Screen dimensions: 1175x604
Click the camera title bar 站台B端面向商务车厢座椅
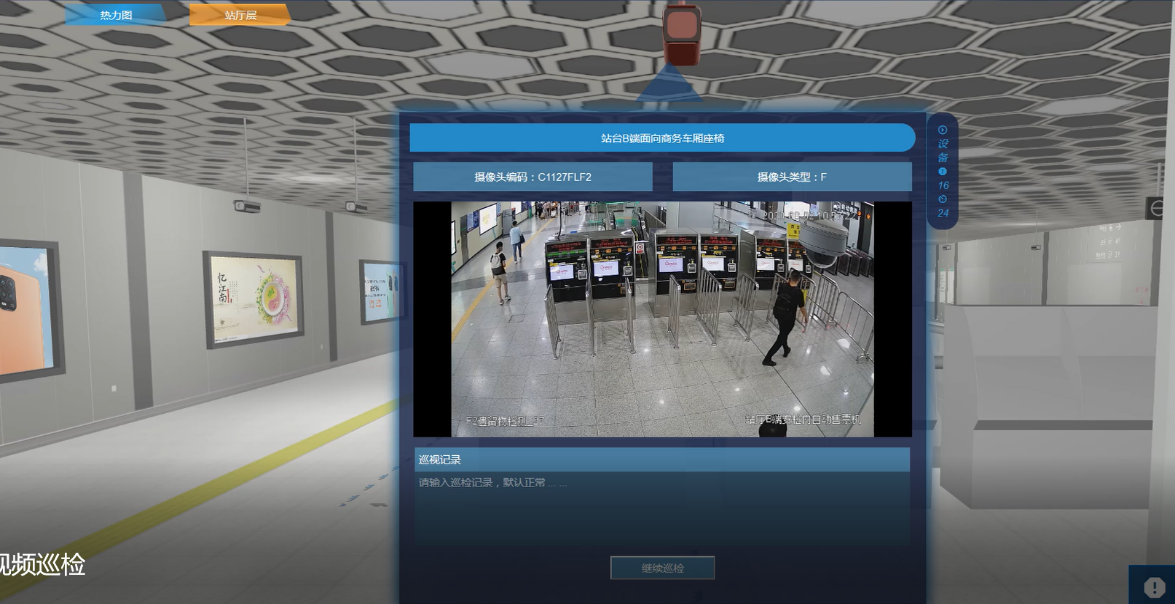click(662, 138)
